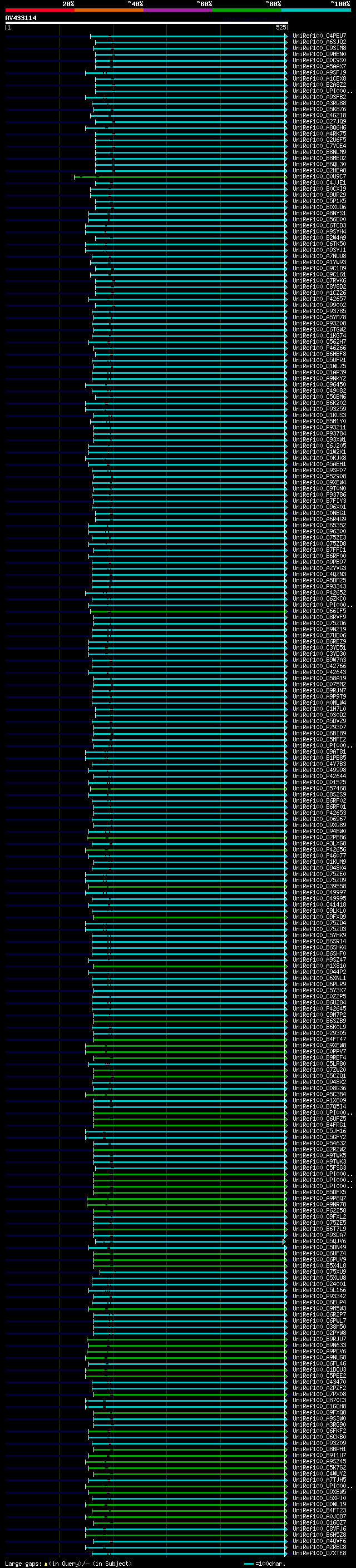The width and height of the screenshot is (356, 1568).
Task: Click the UniRef100_B6QL30 label
Action: click(x=319, y=164)
